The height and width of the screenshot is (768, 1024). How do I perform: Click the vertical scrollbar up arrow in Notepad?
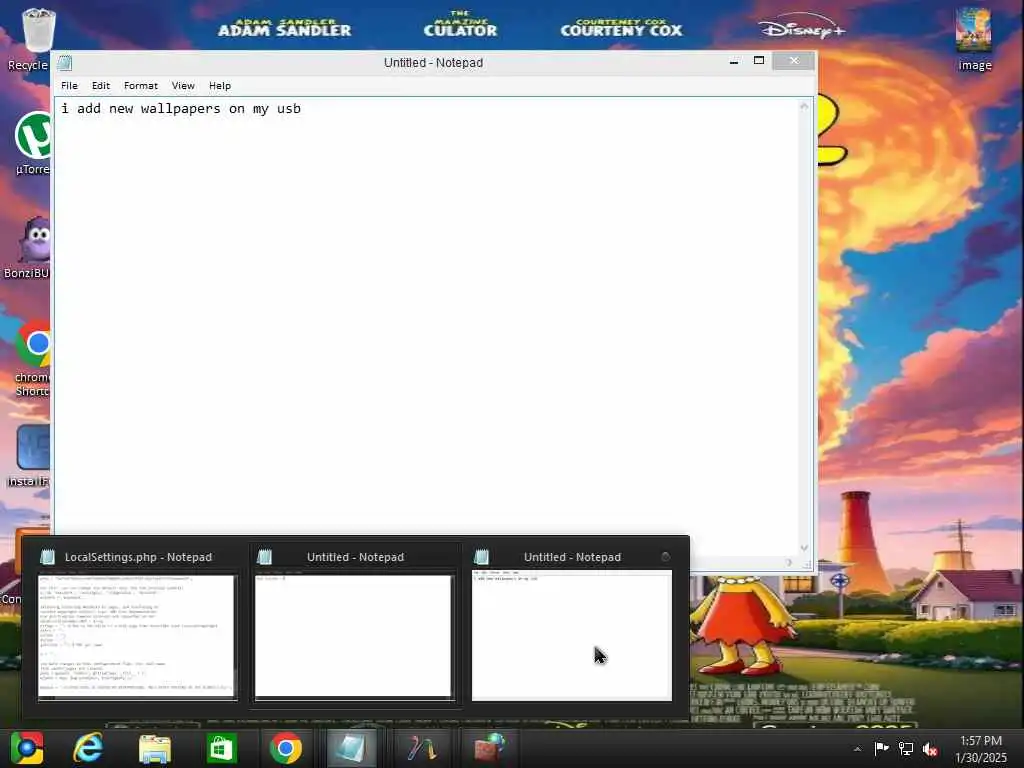pos(805,106)
